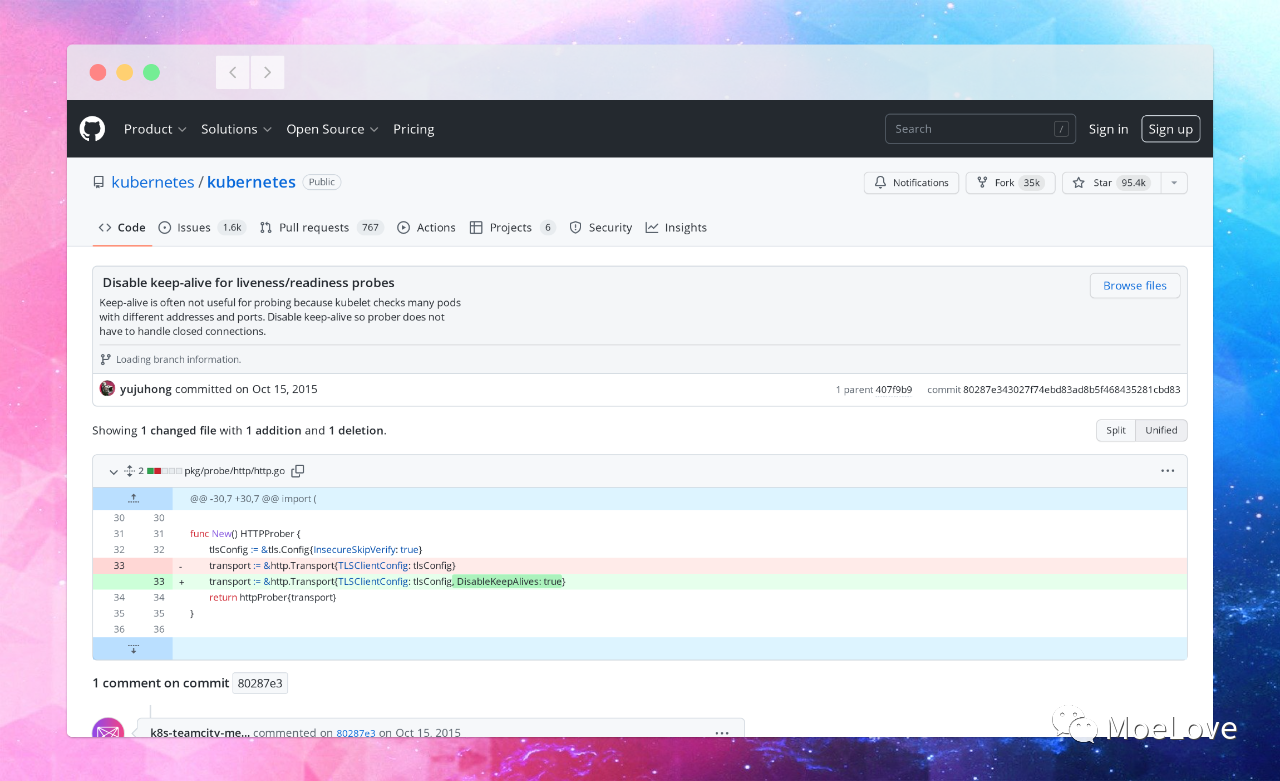Switch to the Issues tab
1280x781 pixels.
(201, 228)
